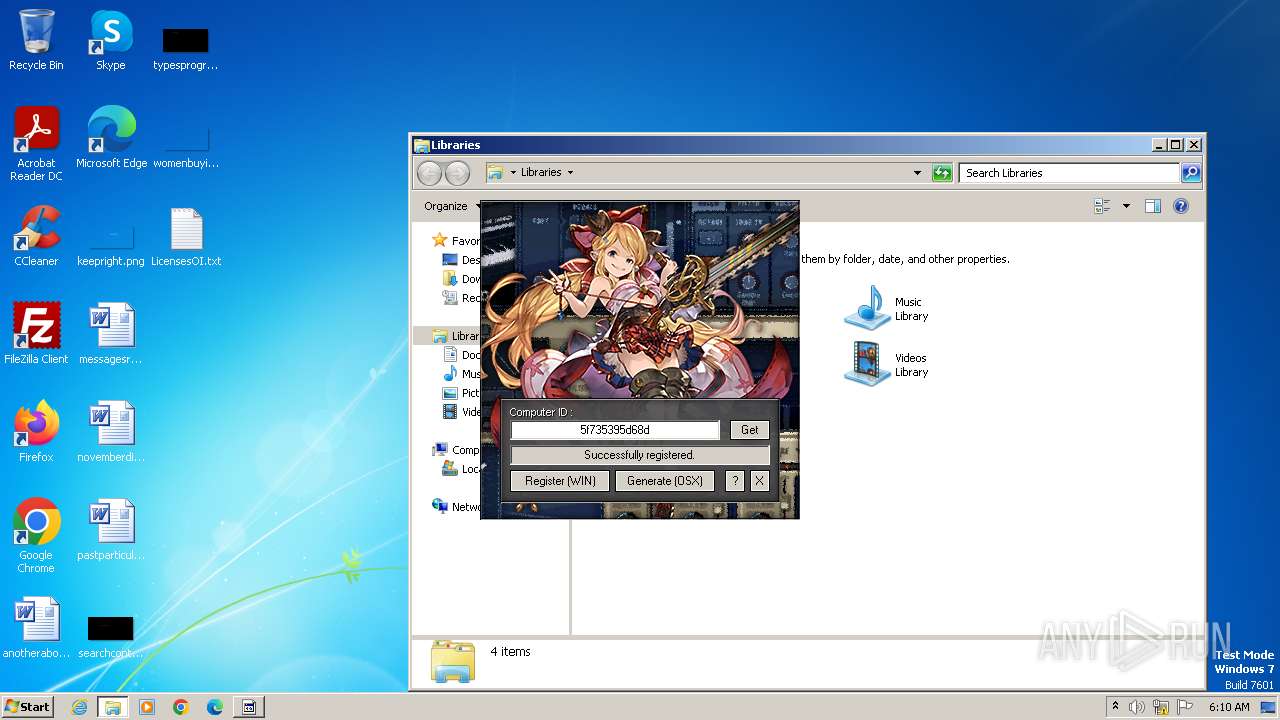Viewport: 1280px width, 720px height.
Task: Click the Get button beside Computer ID
Action: coord(749,430)
